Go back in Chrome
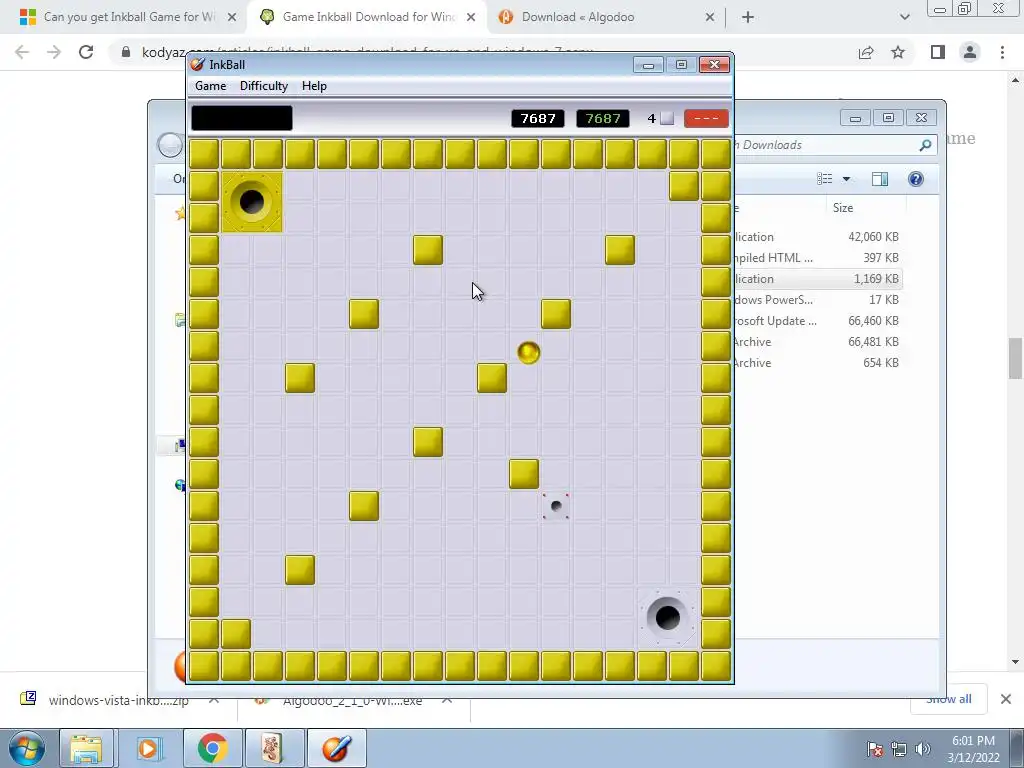 coord(22,52)
